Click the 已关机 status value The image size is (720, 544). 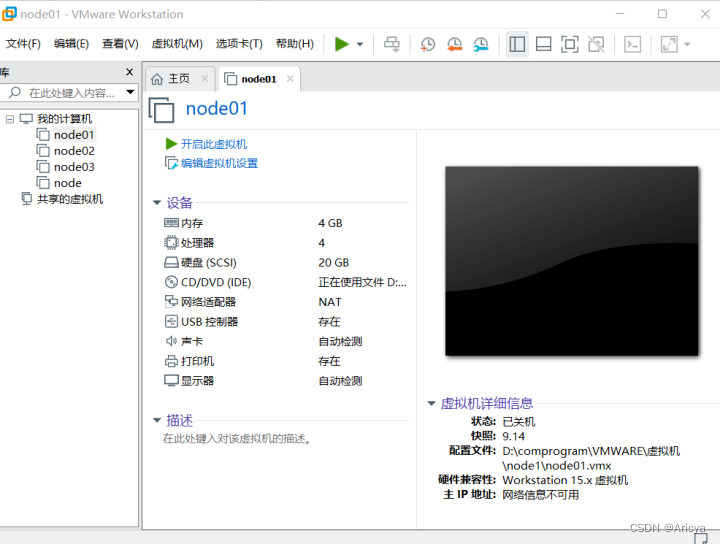[x=519, y=421]
